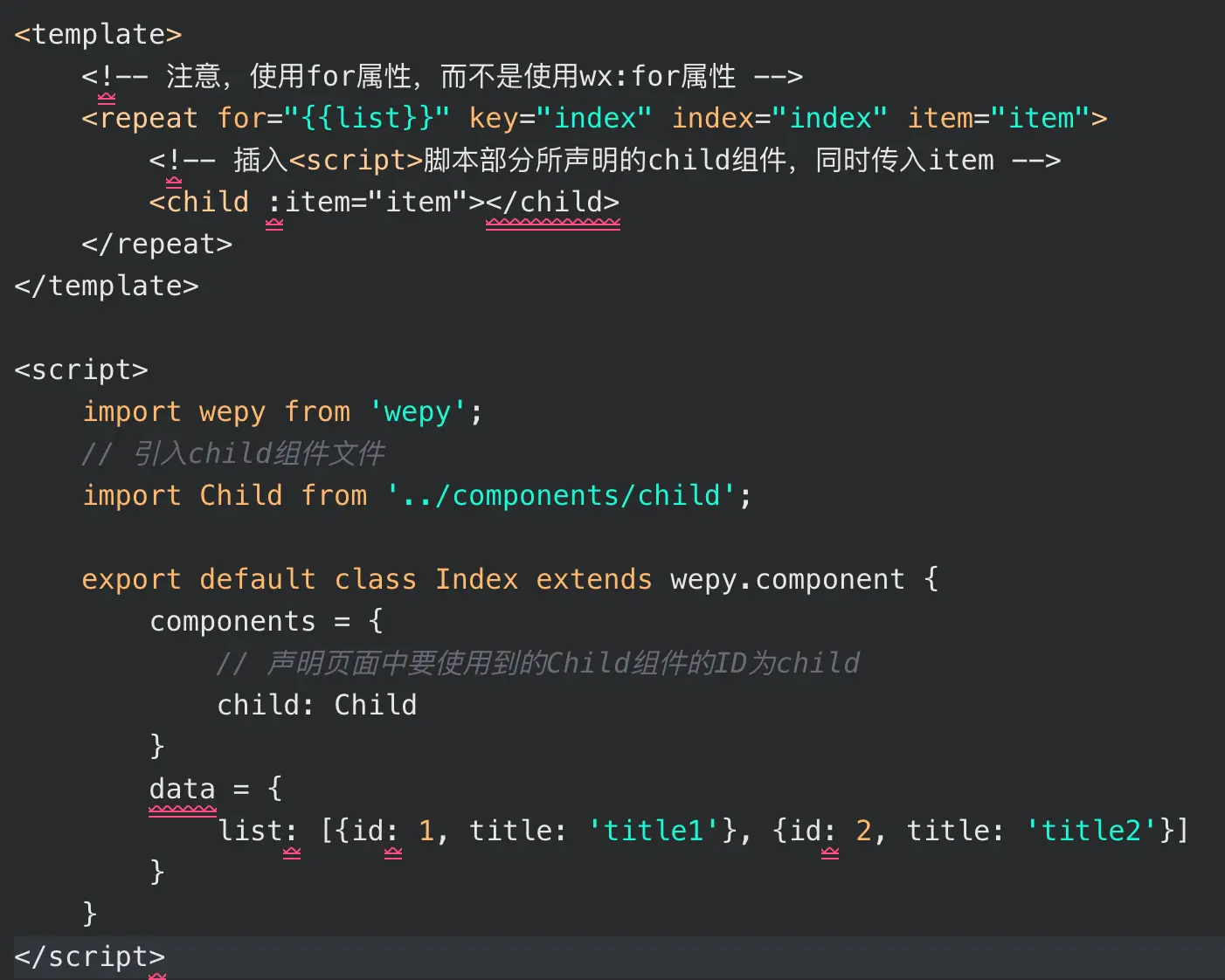
Task: Click the class name Index
Action: (476, 579)
